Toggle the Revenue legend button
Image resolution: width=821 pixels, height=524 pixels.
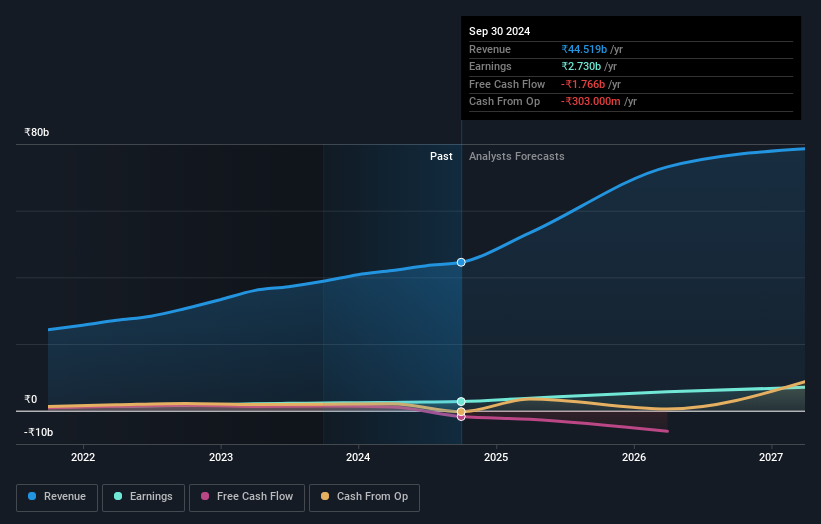[x=57, y=497]
